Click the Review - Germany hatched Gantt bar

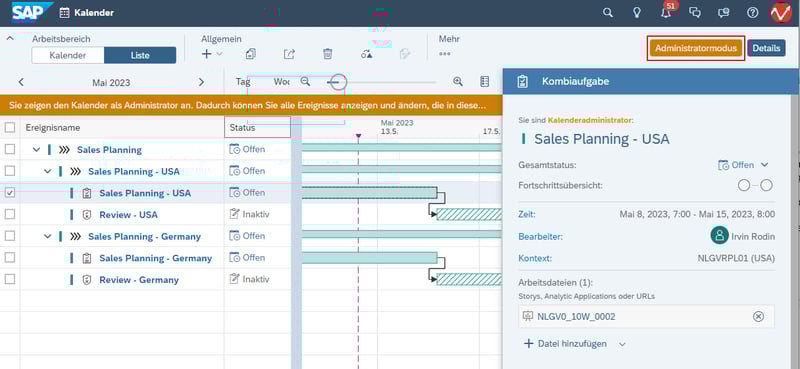tap(469, 279)
